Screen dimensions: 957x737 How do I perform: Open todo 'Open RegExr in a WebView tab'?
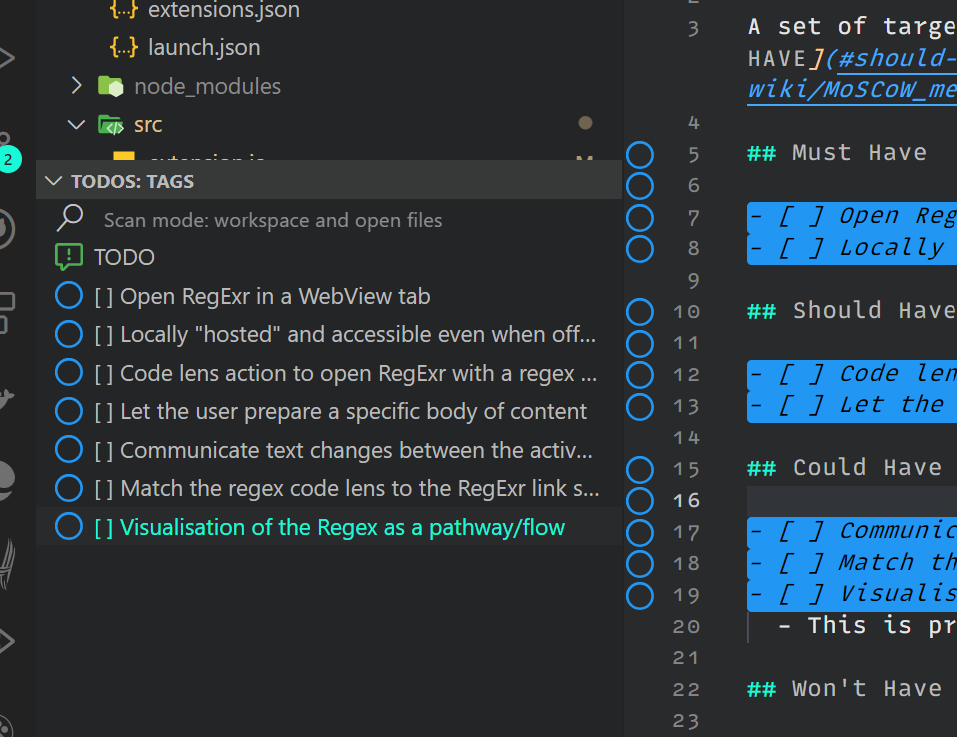[x=262, y=297]
